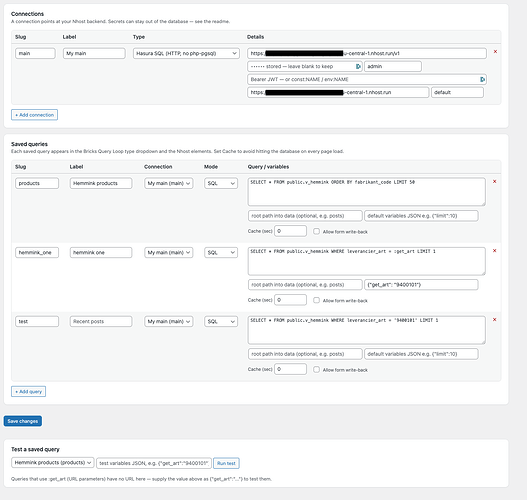
Task: Remove the hemmink_one saved query row
Action: 494,251
